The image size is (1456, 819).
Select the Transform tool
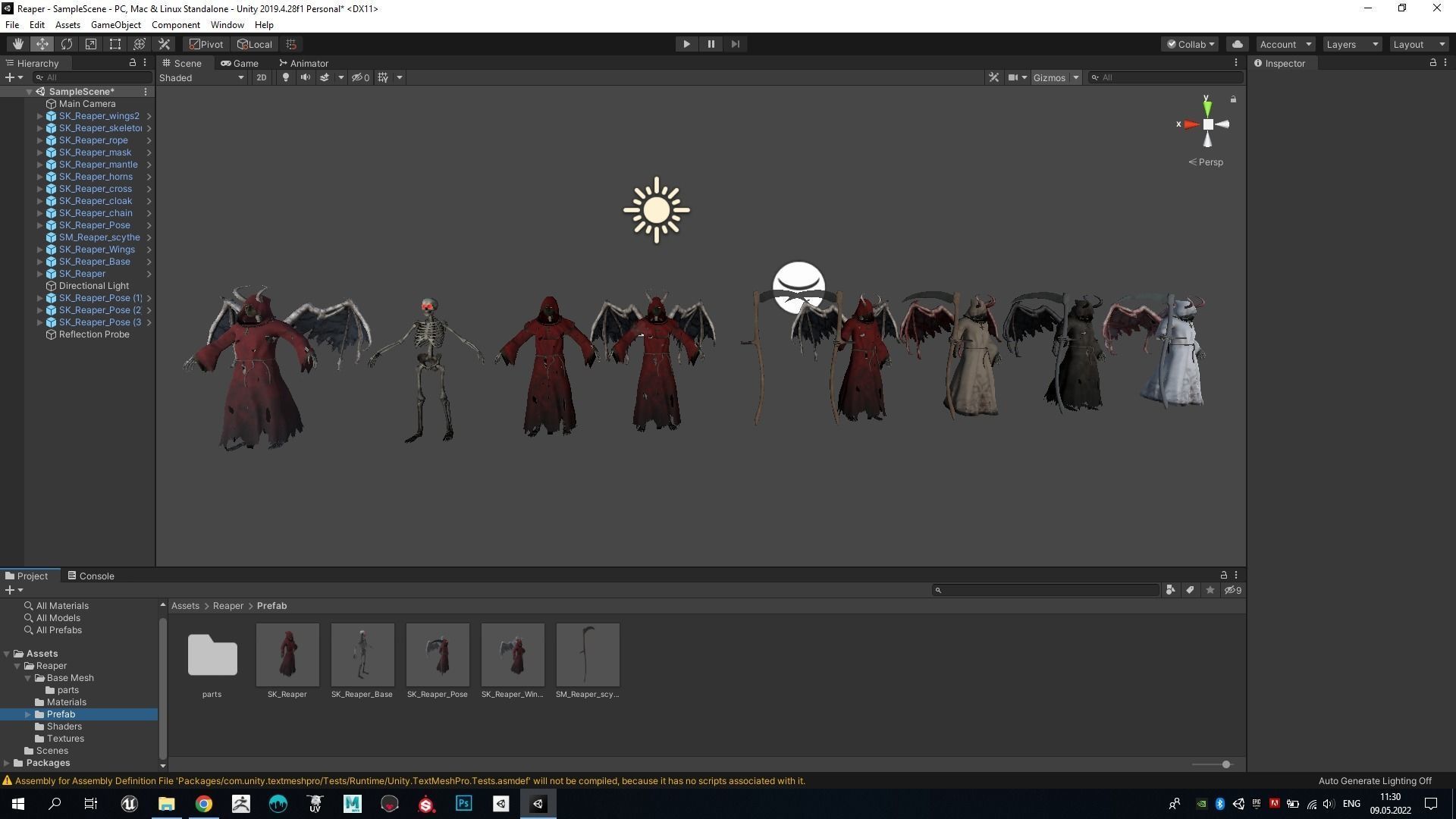click(140, 44)
